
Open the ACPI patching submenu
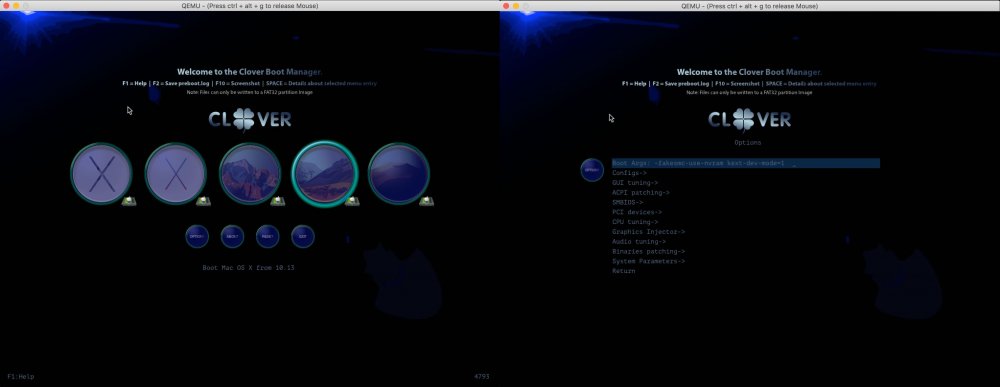641,193
